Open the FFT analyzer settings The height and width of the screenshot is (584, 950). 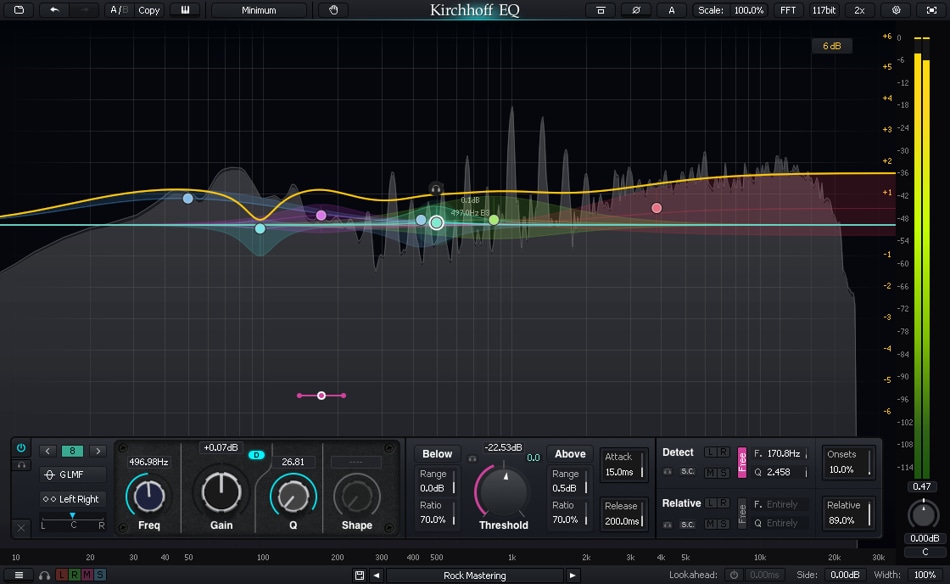pos(788,10)
